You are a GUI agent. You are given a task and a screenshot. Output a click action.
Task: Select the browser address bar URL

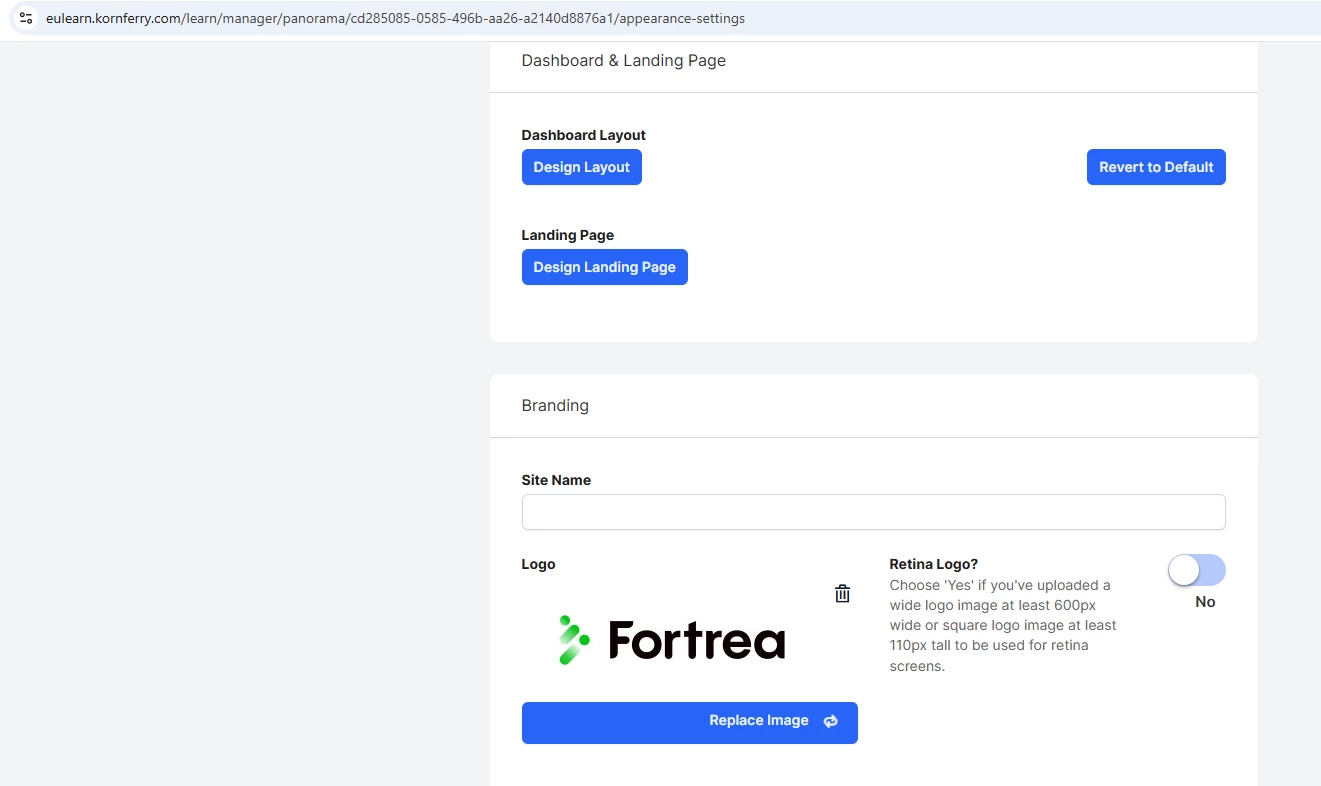click(x=395, y=18)
